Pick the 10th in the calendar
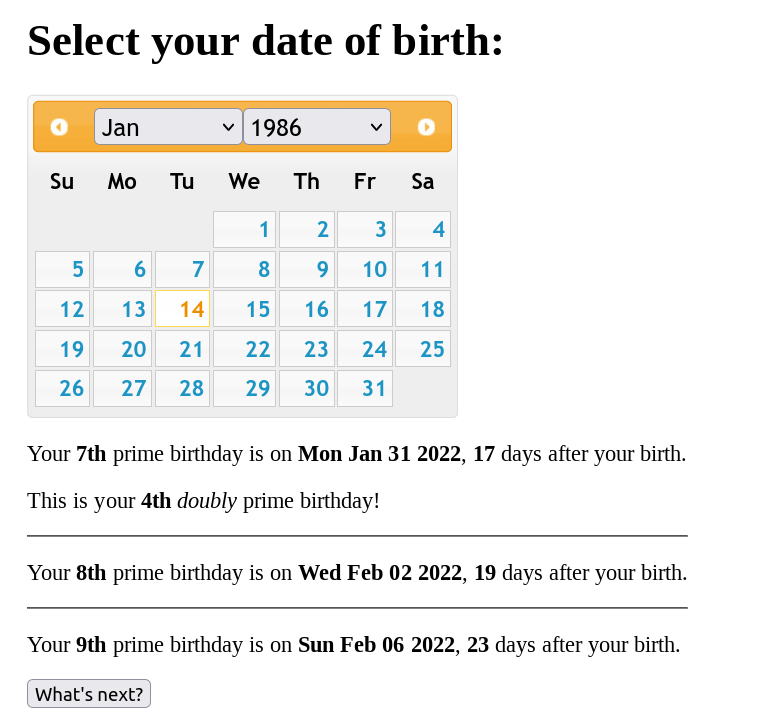Image resolution: width=761 pixels, height=728 pixels. tap(365, 269)
